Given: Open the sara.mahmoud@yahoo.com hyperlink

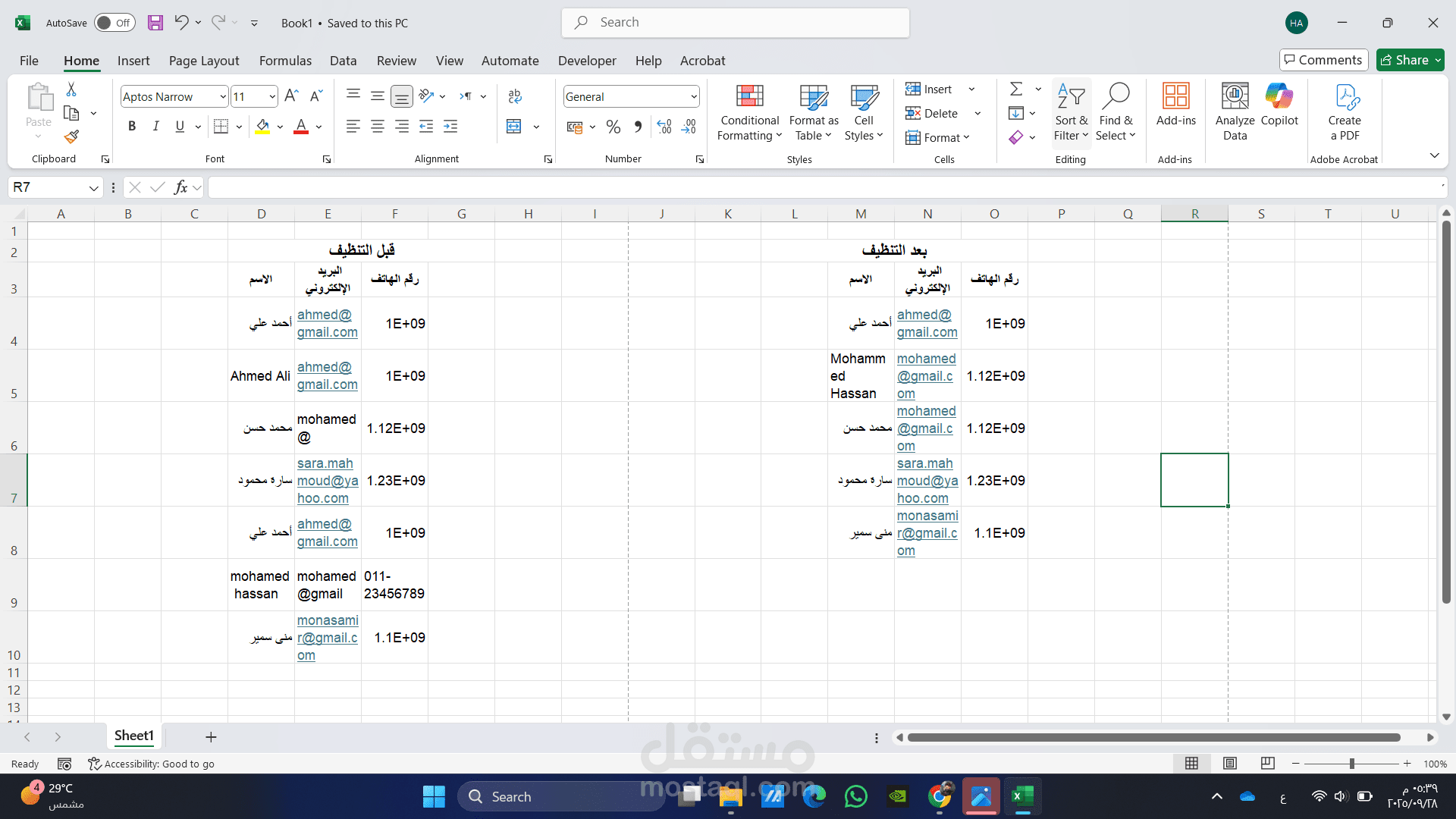Looking at the screenshot, I should [x=328, y=481].
